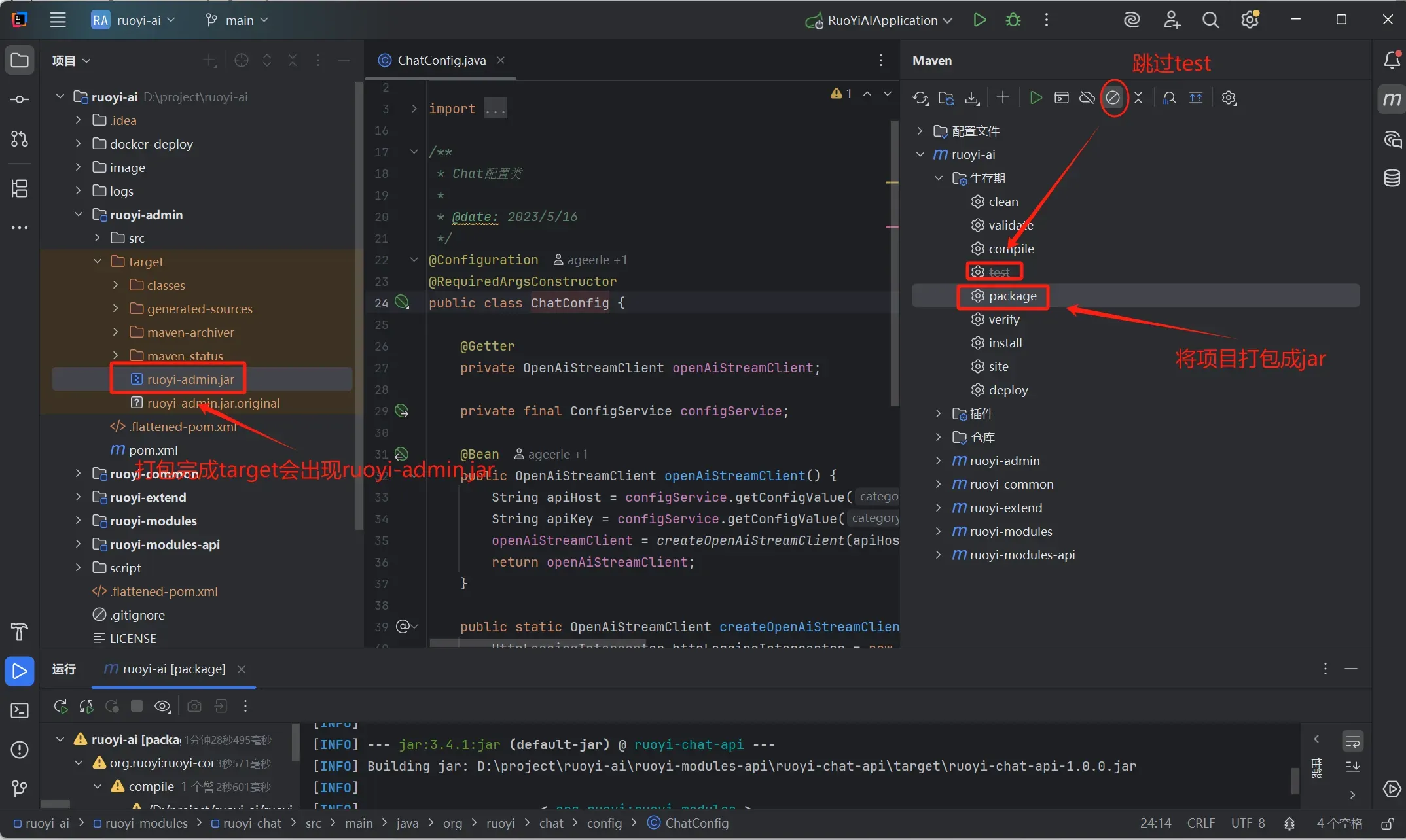Toggle Maven offline mode
Viewport: 1406px width, 840px height.
[x=1087, y=98]
